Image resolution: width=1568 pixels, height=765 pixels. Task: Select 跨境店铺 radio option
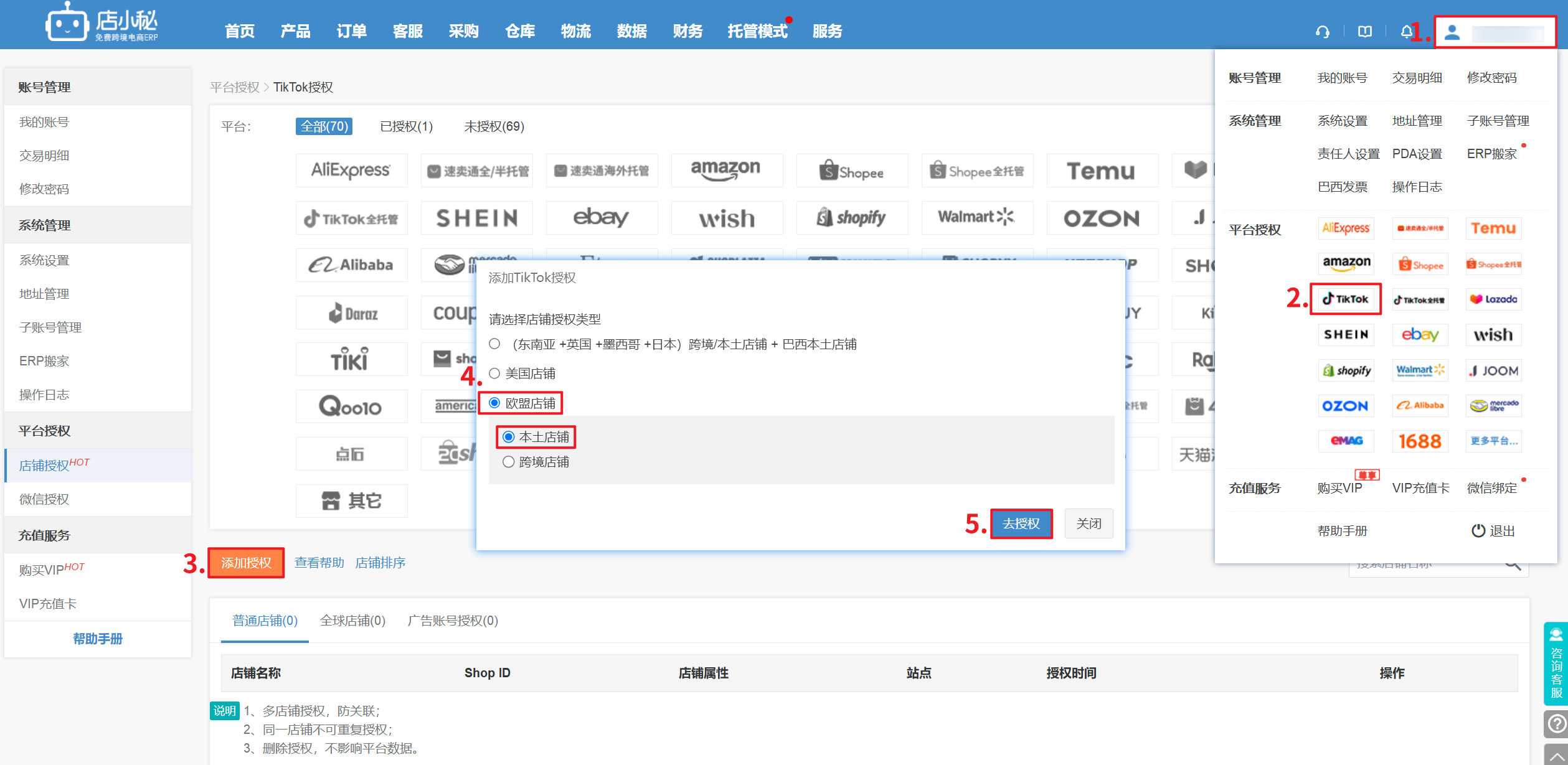pos(509,462)
